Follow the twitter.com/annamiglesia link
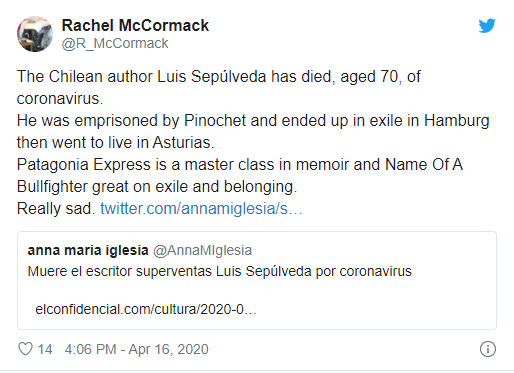This screenshot has width=514, height=373. [201, 209]
